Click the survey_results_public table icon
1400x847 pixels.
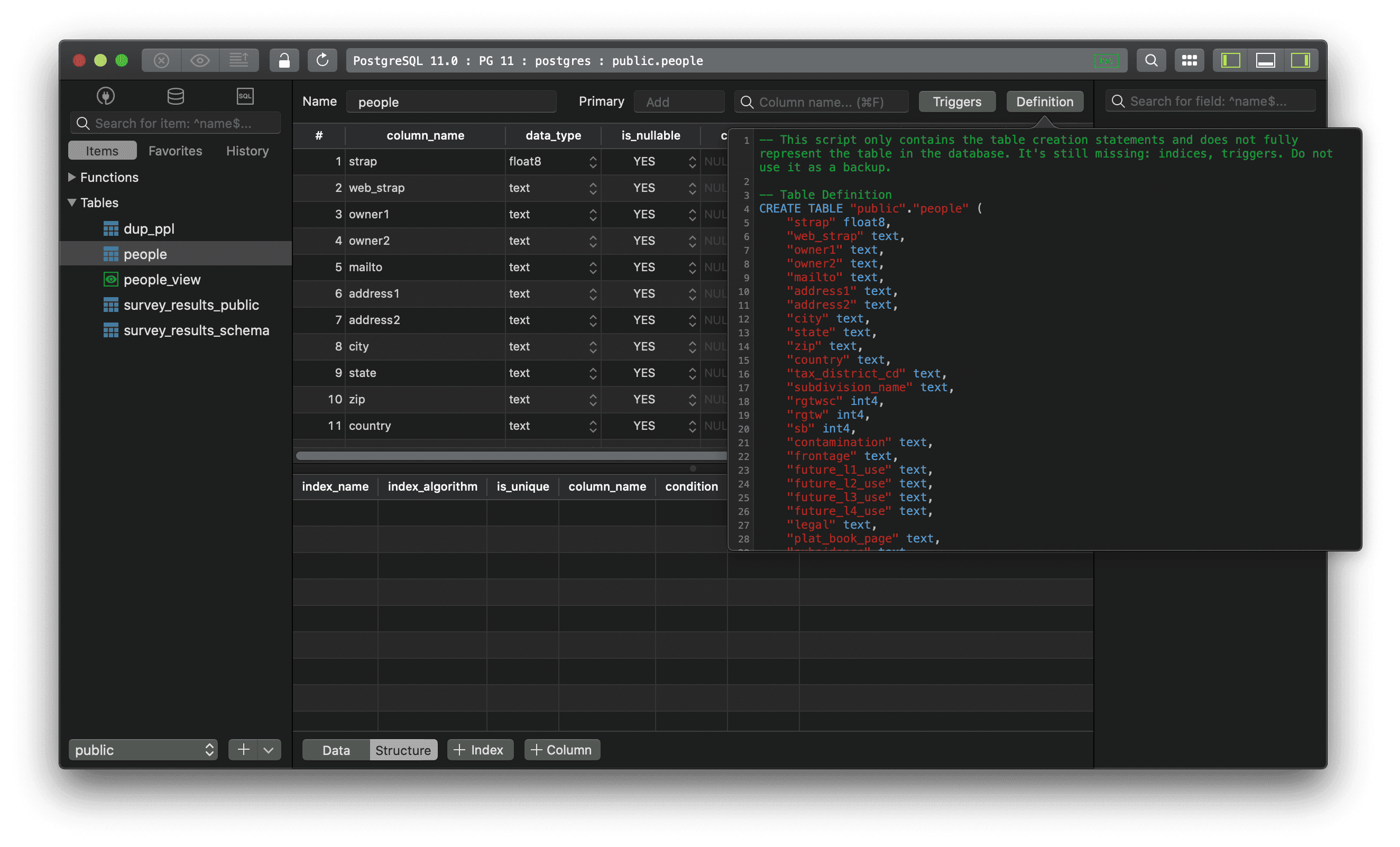[111, 305]
